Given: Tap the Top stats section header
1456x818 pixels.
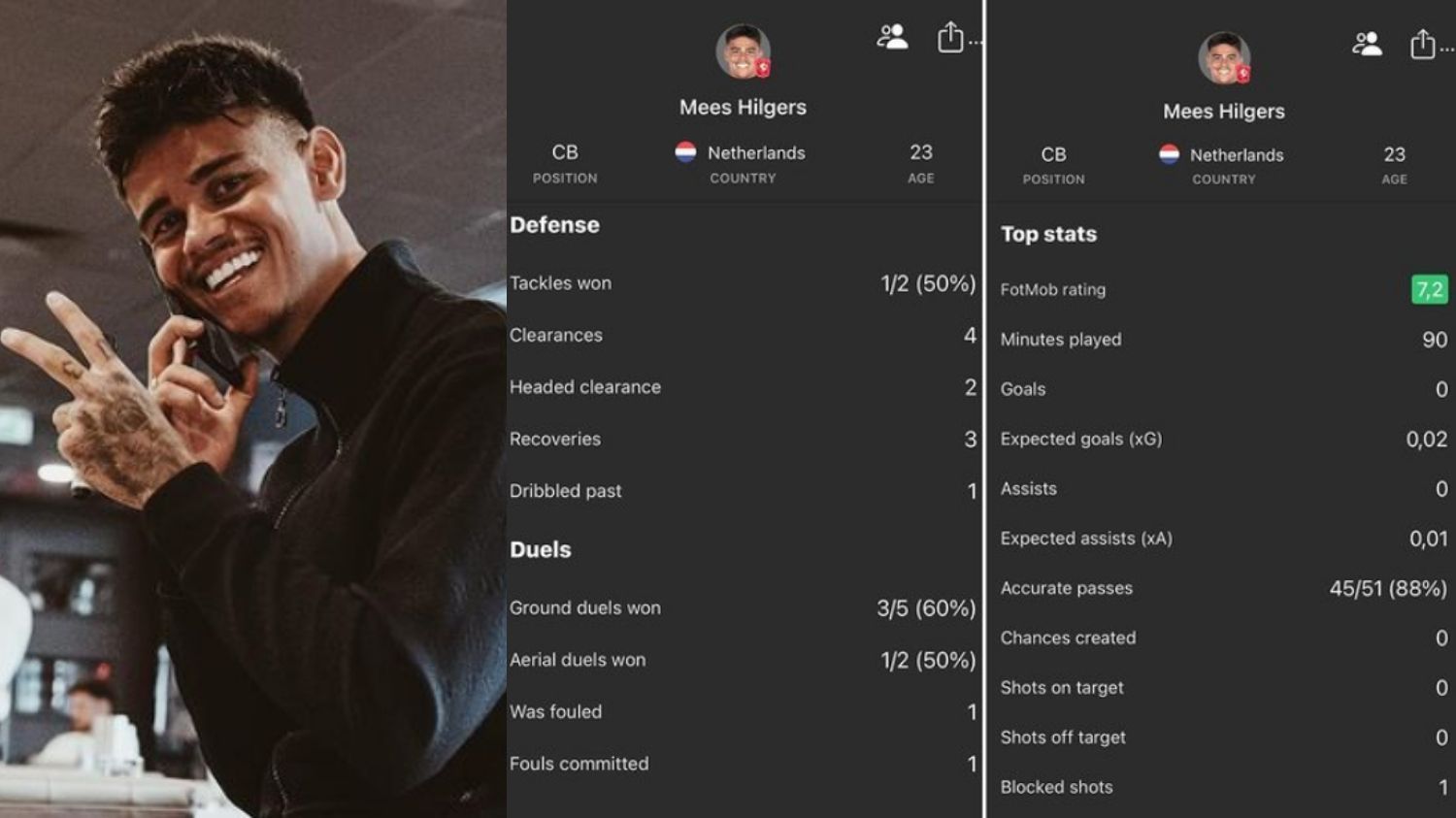Looking at the screenshot, I should point(1048,234).
